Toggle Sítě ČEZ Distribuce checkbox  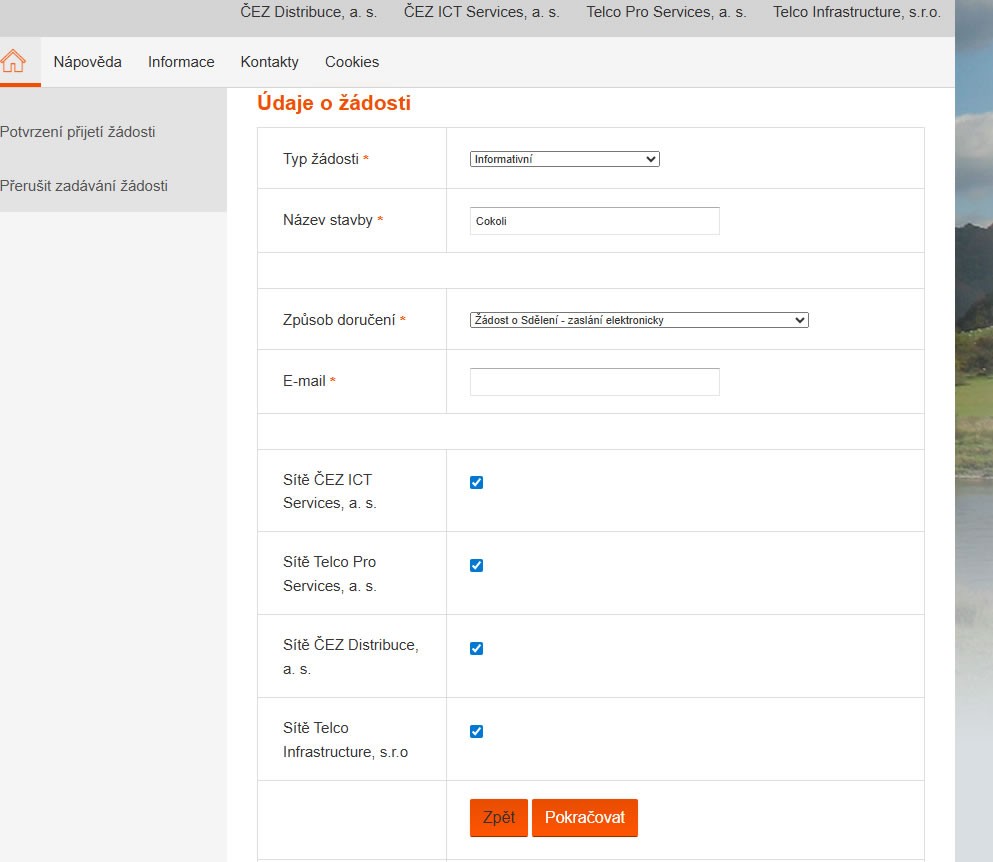[x=476, y=649]
